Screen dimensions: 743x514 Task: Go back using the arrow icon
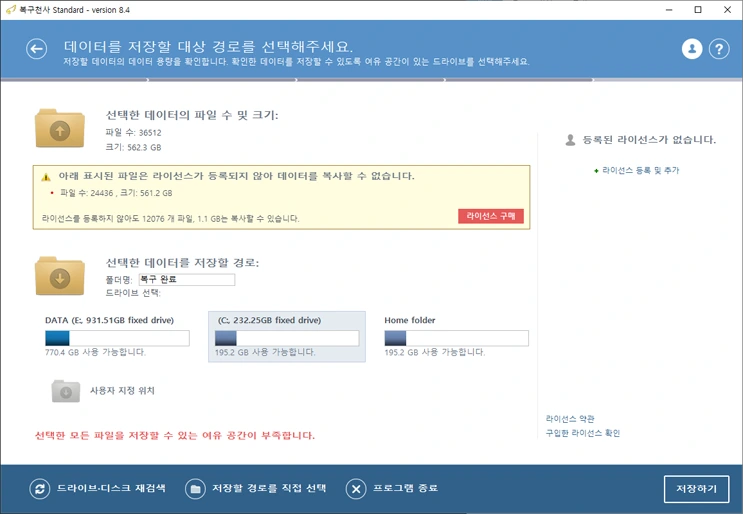[x=36, y=49]
